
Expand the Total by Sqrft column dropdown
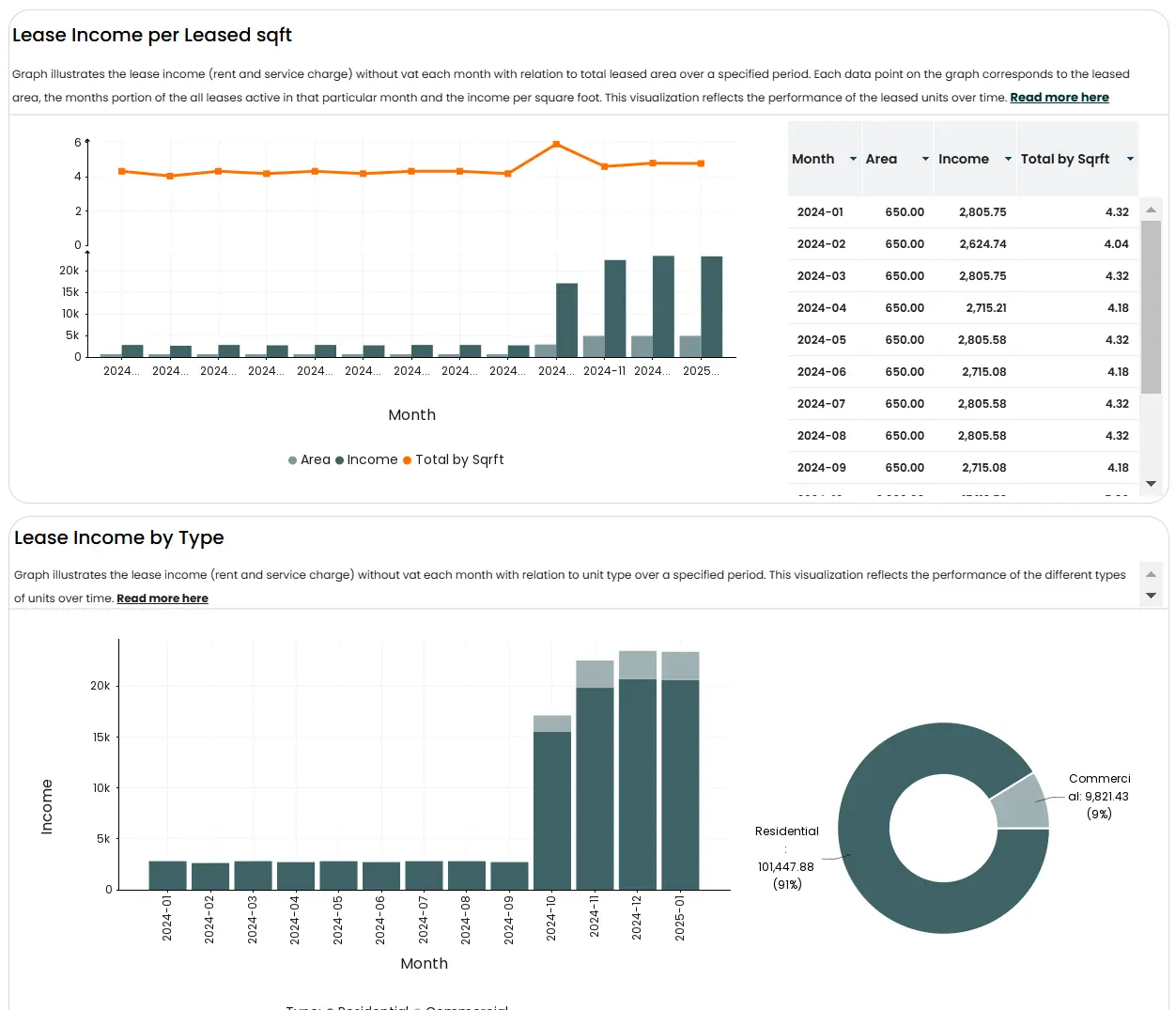[1130, 159]
